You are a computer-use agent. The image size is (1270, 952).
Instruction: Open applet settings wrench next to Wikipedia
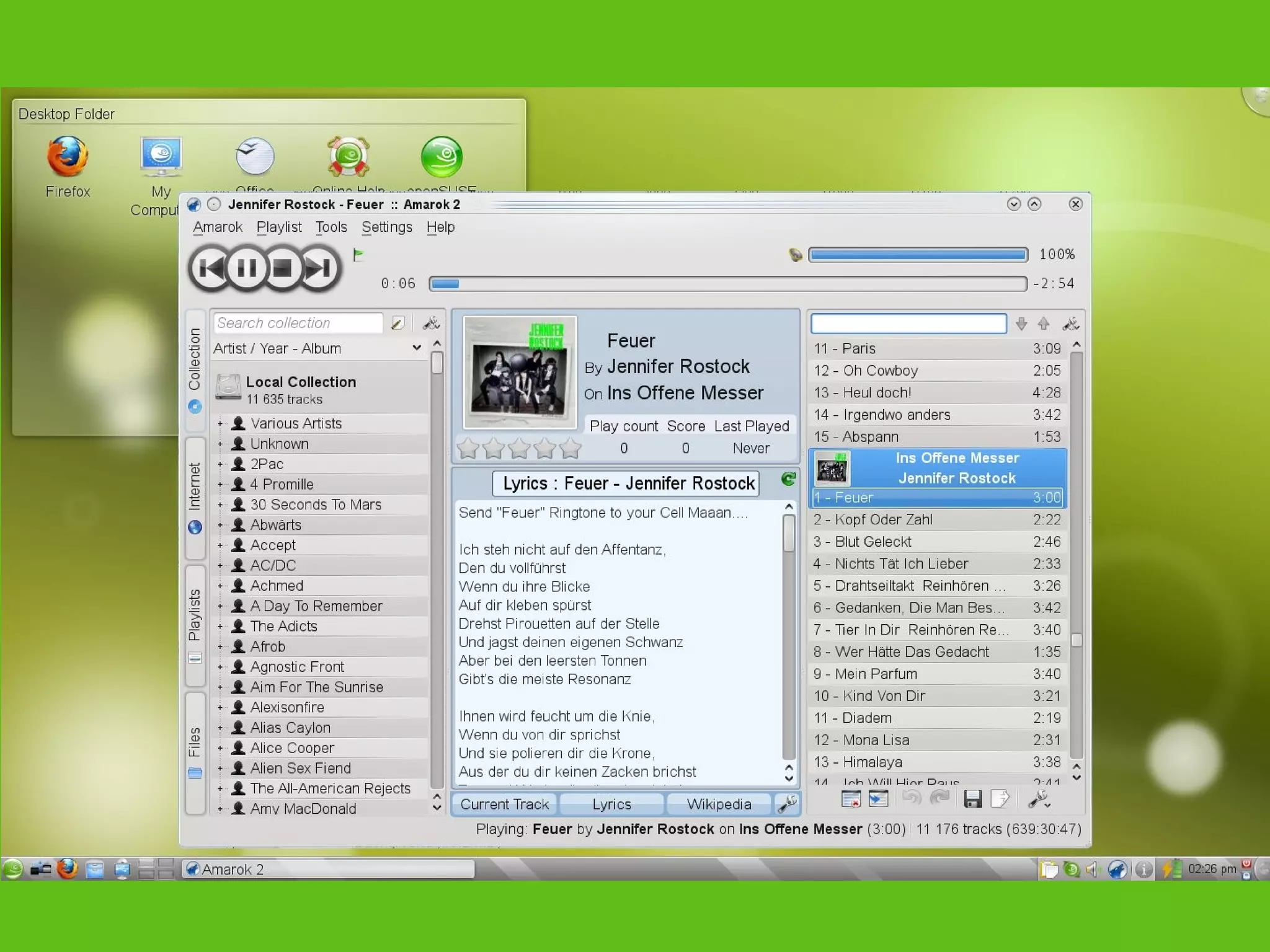tap(787, 804)
